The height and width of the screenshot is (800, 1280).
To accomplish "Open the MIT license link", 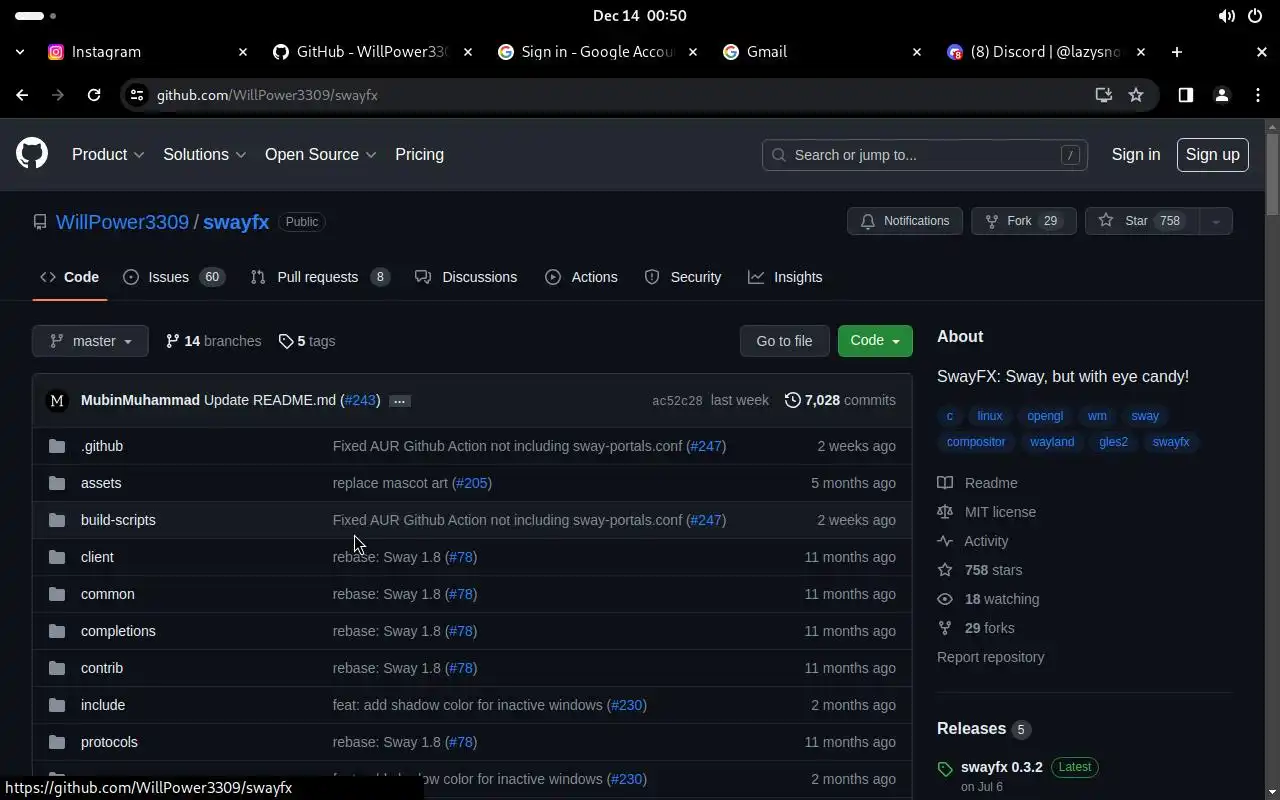I will [987, 512].
